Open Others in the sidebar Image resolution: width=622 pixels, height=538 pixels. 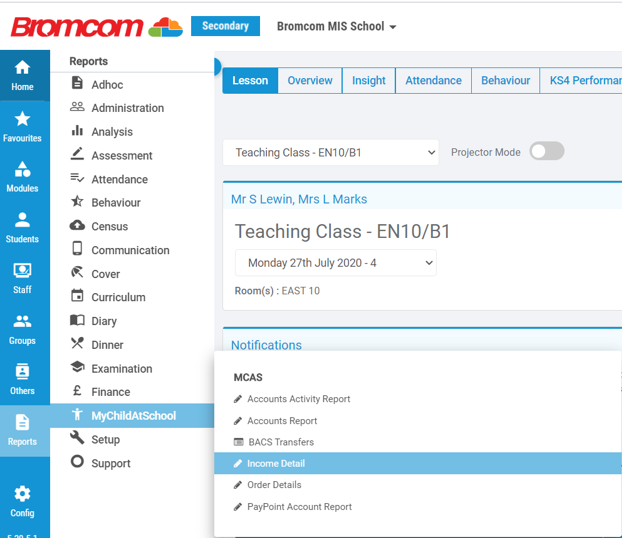pos(22,379)
